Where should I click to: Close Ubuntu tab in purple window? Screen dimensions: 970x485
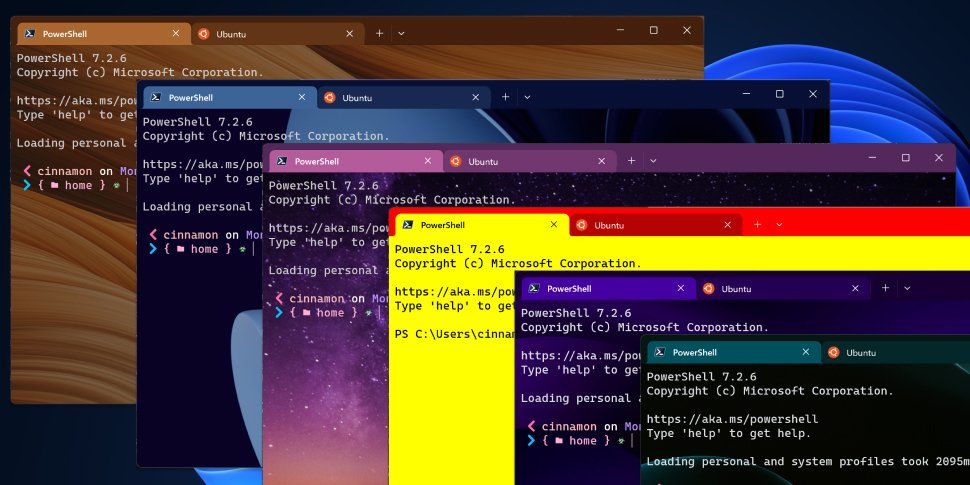[x=856, y=288]
